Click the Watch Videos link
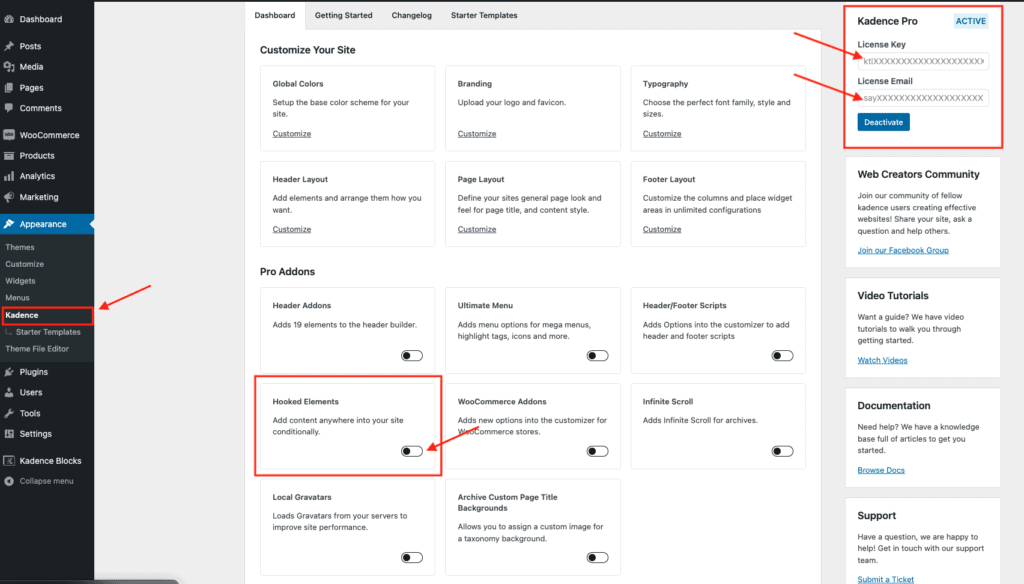Screen dimensions: 1024x584 coord(882,360)
